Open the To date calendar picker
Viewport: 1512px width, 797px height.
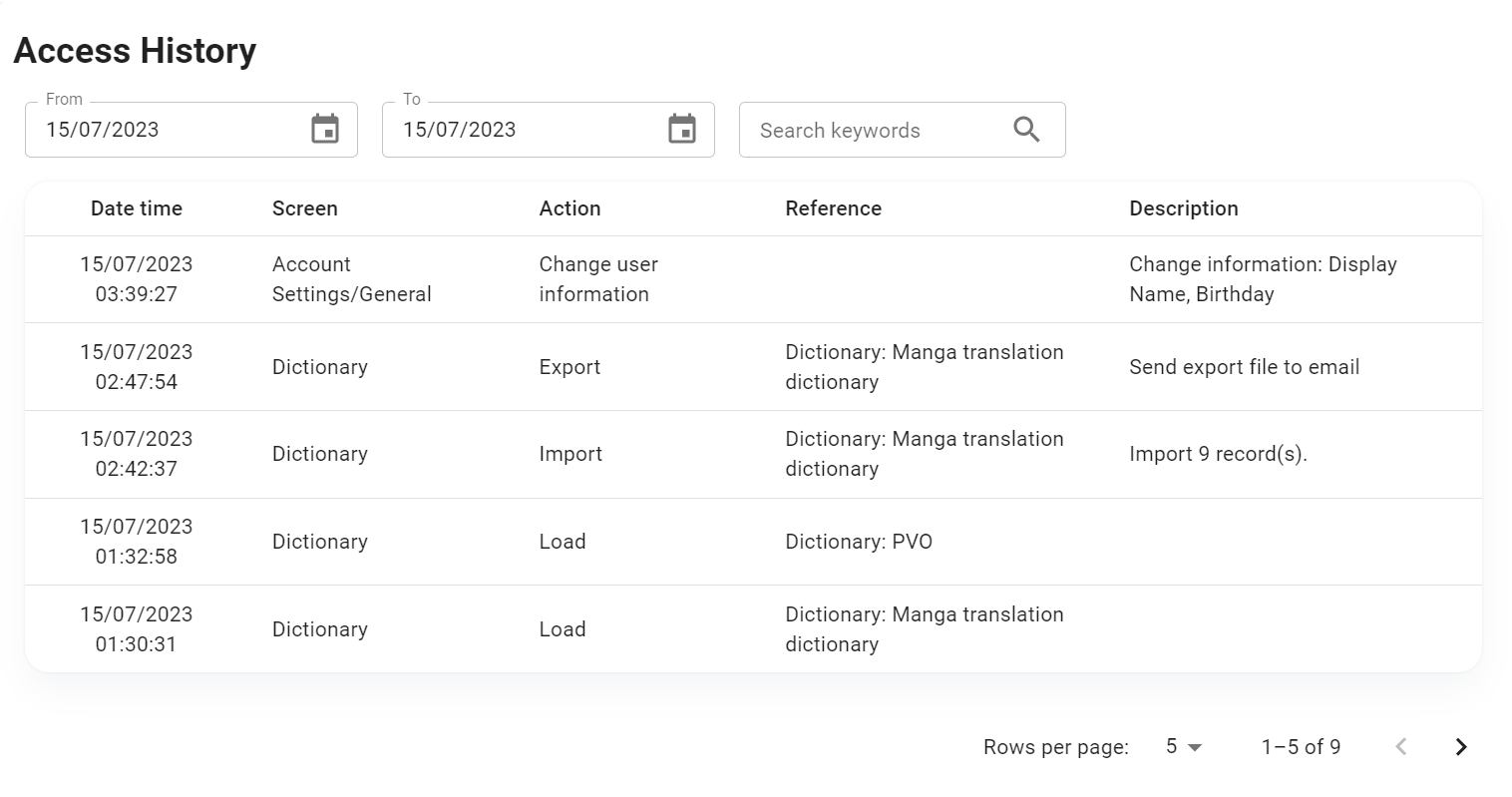[x=682, y=129]
